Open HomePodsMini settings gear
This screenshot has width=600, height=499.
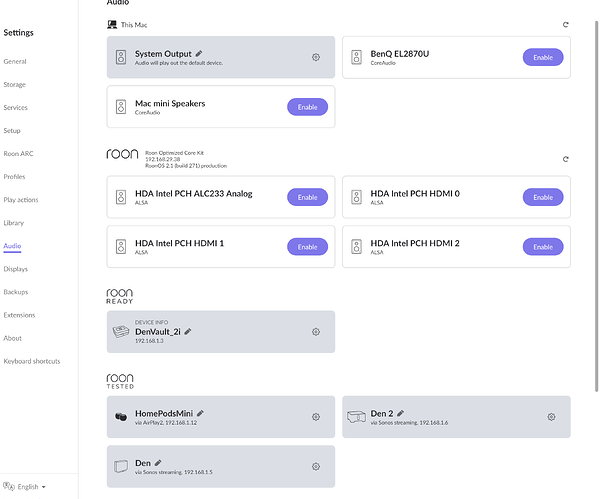tap(316, 416)
